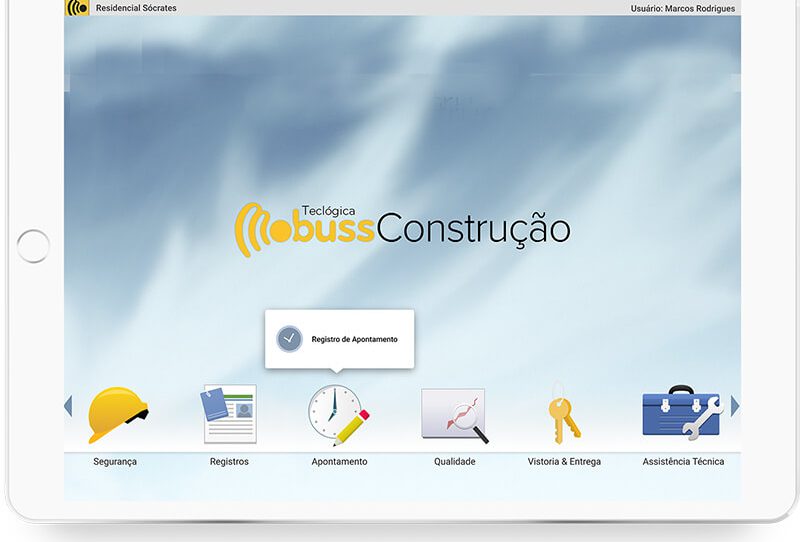Go to previous modules with left arrow
The width and height of the screenshot is (800, 542).
[x=68, y=406]
